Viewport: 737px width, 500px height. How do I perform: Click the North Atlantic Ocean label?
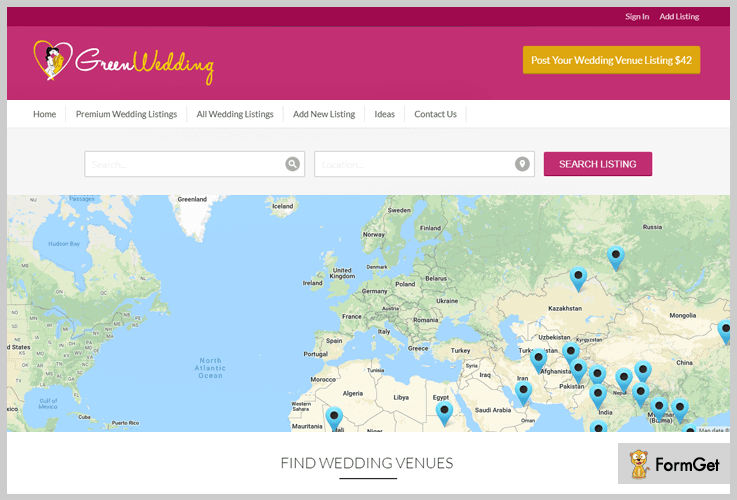tap(210, 368)
